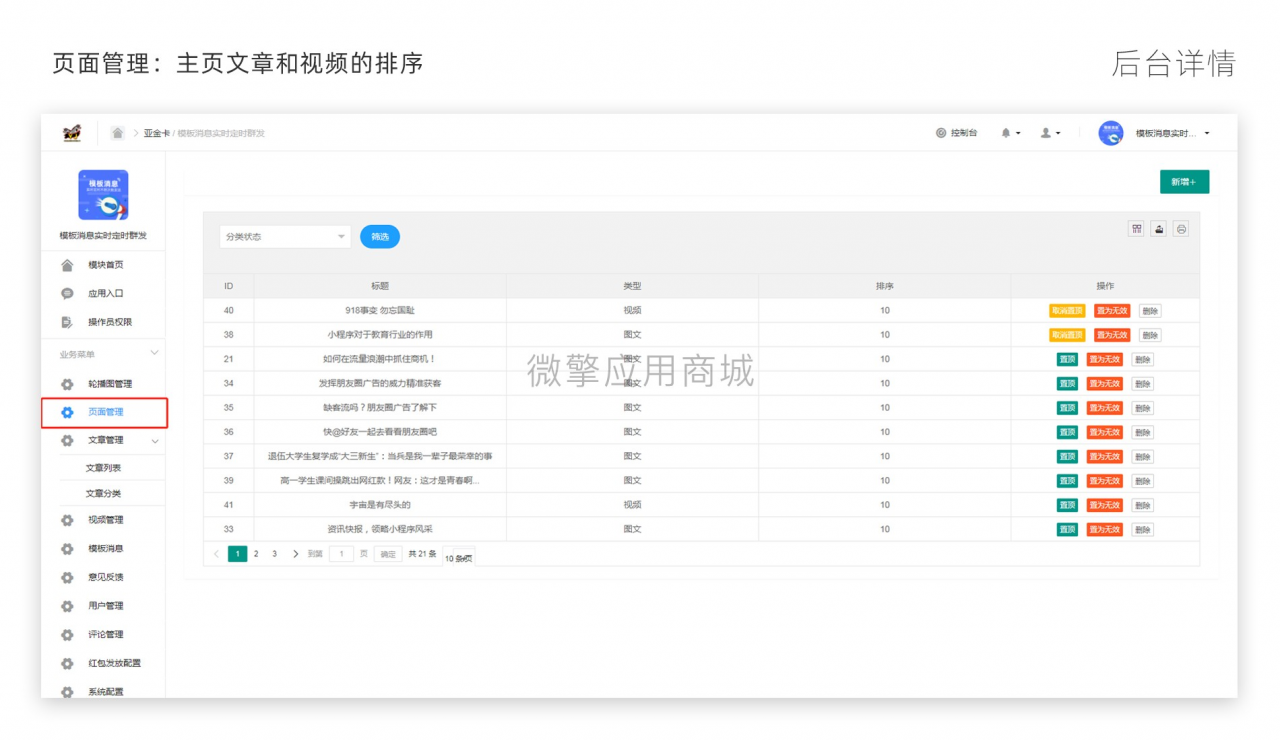The width and height of the screenshot is (1280, 741).
Task: Open the user profile icon menu
Action: 1050,133
